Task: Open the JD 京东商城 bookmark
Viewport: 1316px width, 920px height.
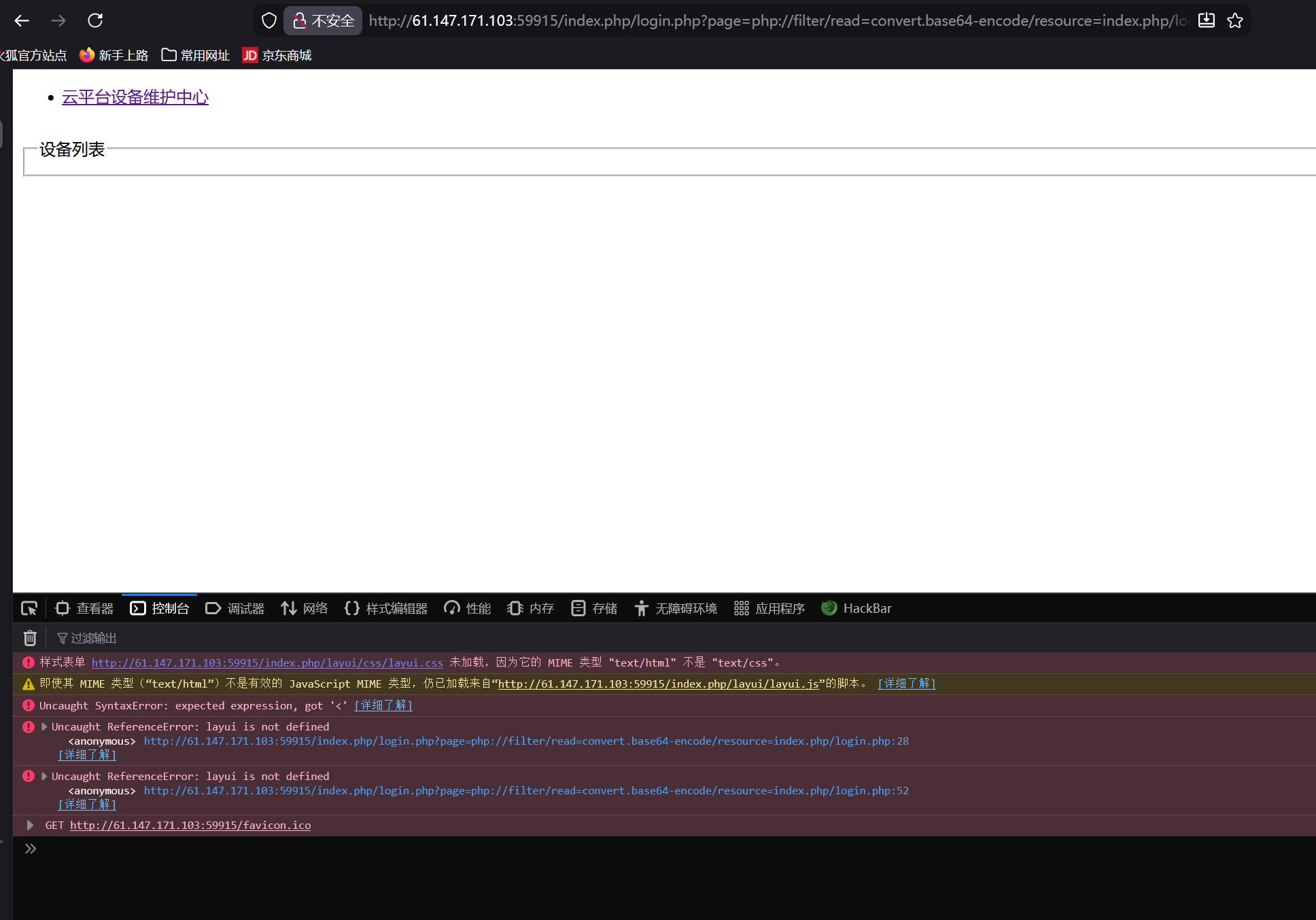Action: tap(277, 55)
